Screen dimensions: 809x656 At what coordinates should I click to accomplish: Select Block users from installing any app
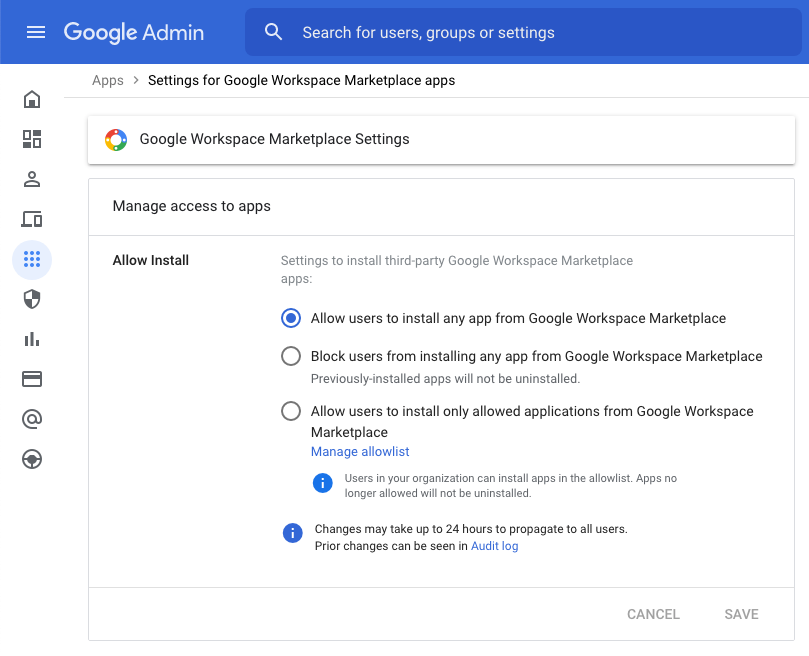(291, 356)
